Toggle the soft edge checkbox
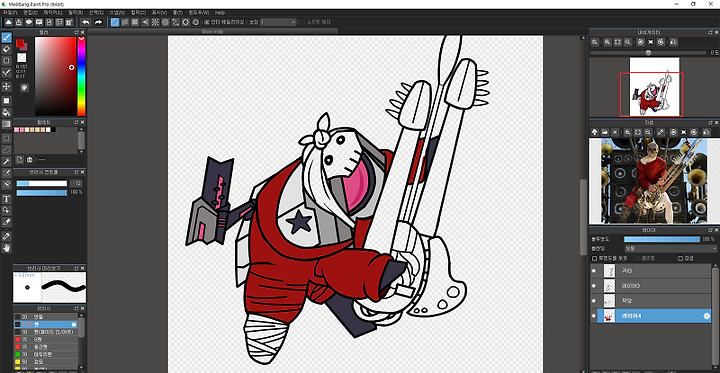 (302, 22)
